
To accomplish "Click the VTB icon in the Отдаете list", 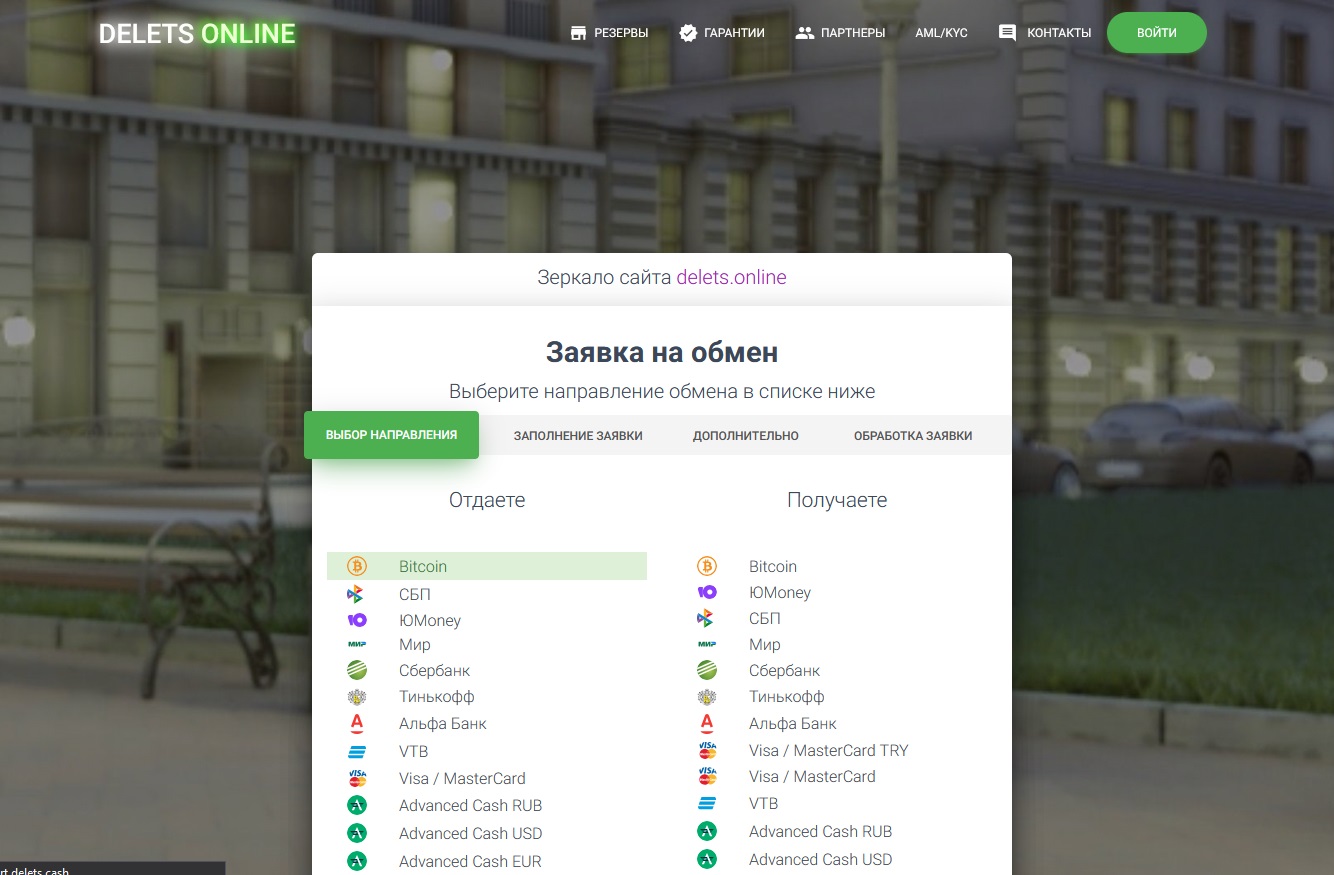I will point(357,751).
